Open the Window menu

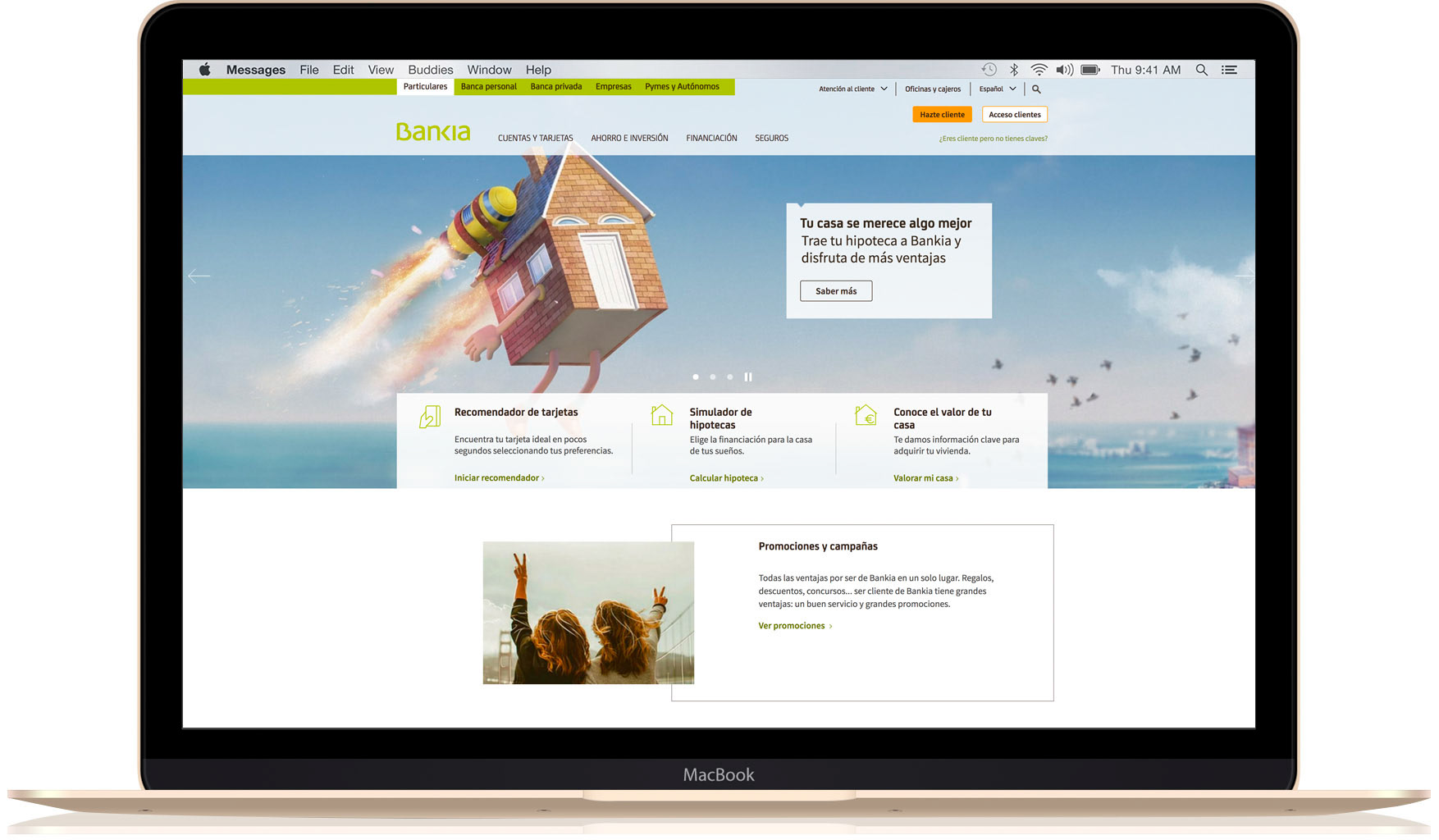tap(489, 70)
